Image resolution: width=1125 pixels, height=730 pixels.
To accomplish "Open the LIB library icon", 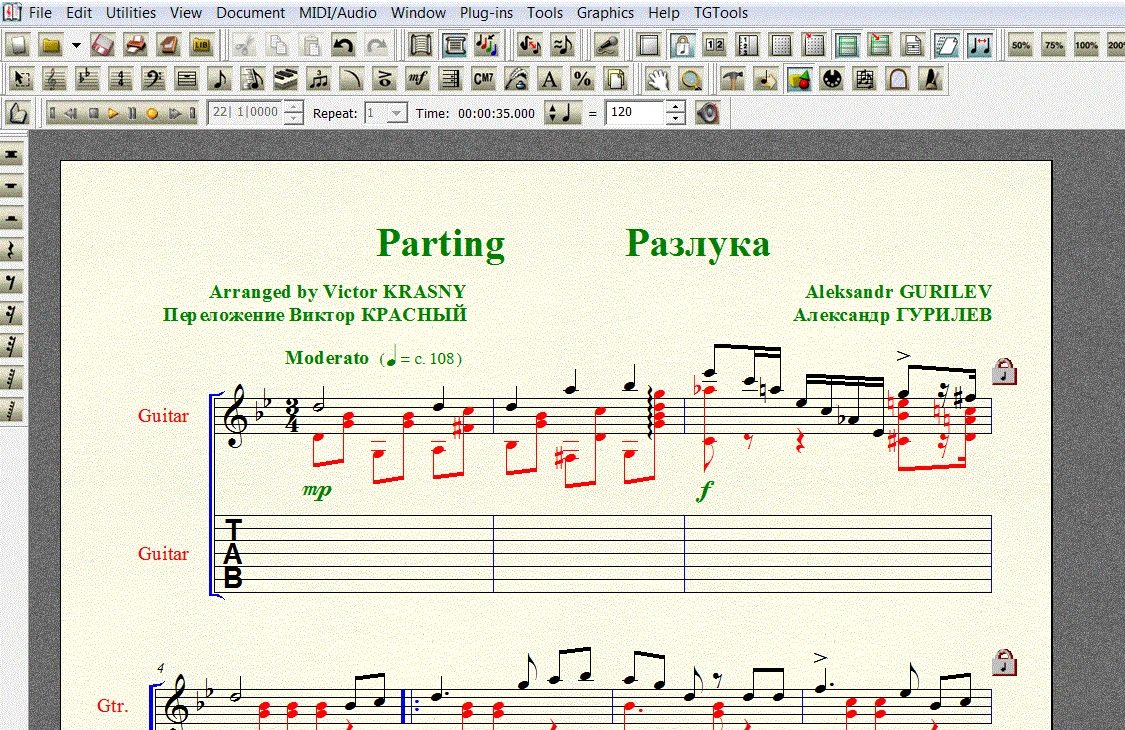I will pos(202,46).
